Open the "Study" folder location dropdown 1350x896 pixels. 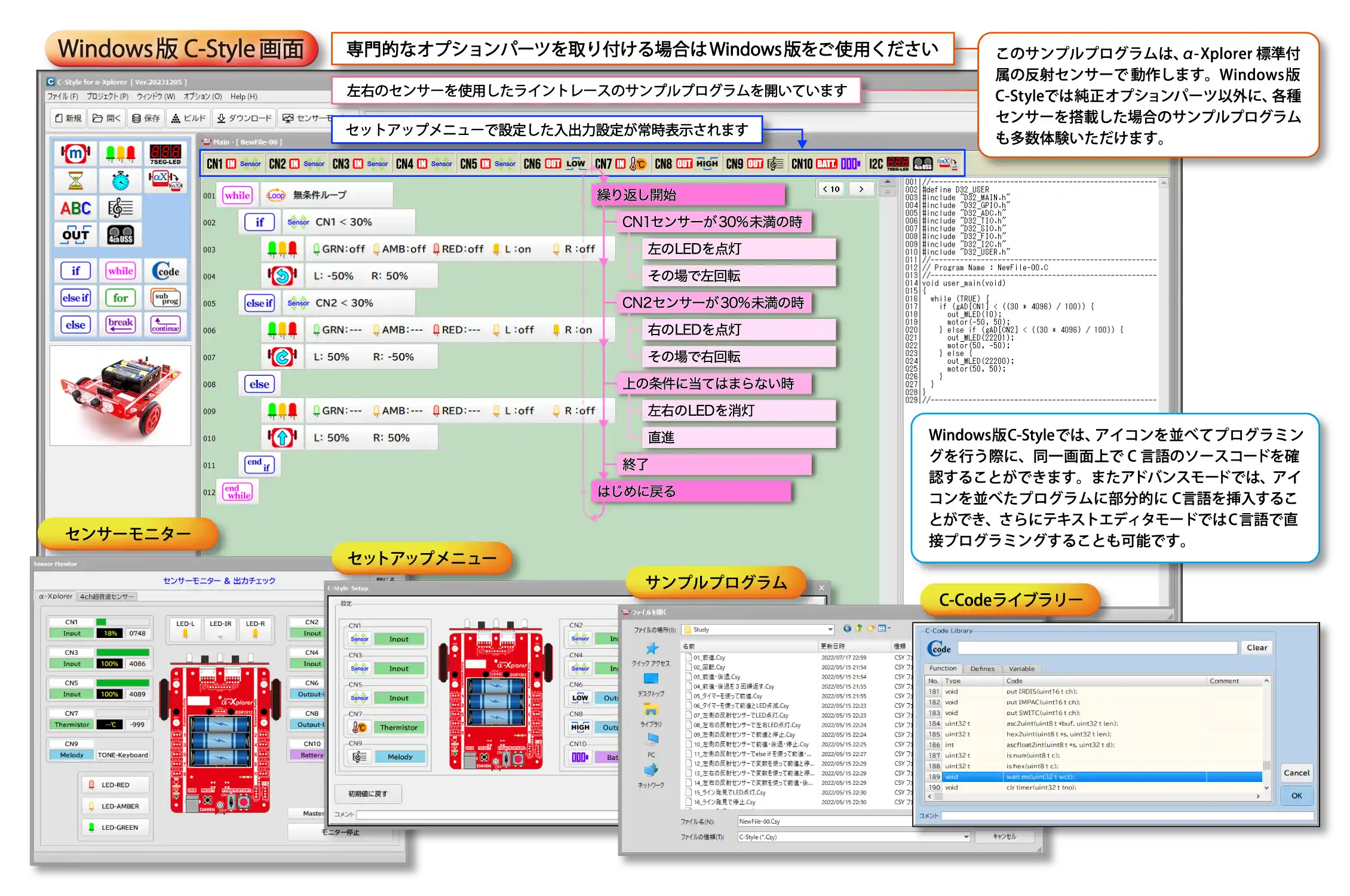pos(830,630)
